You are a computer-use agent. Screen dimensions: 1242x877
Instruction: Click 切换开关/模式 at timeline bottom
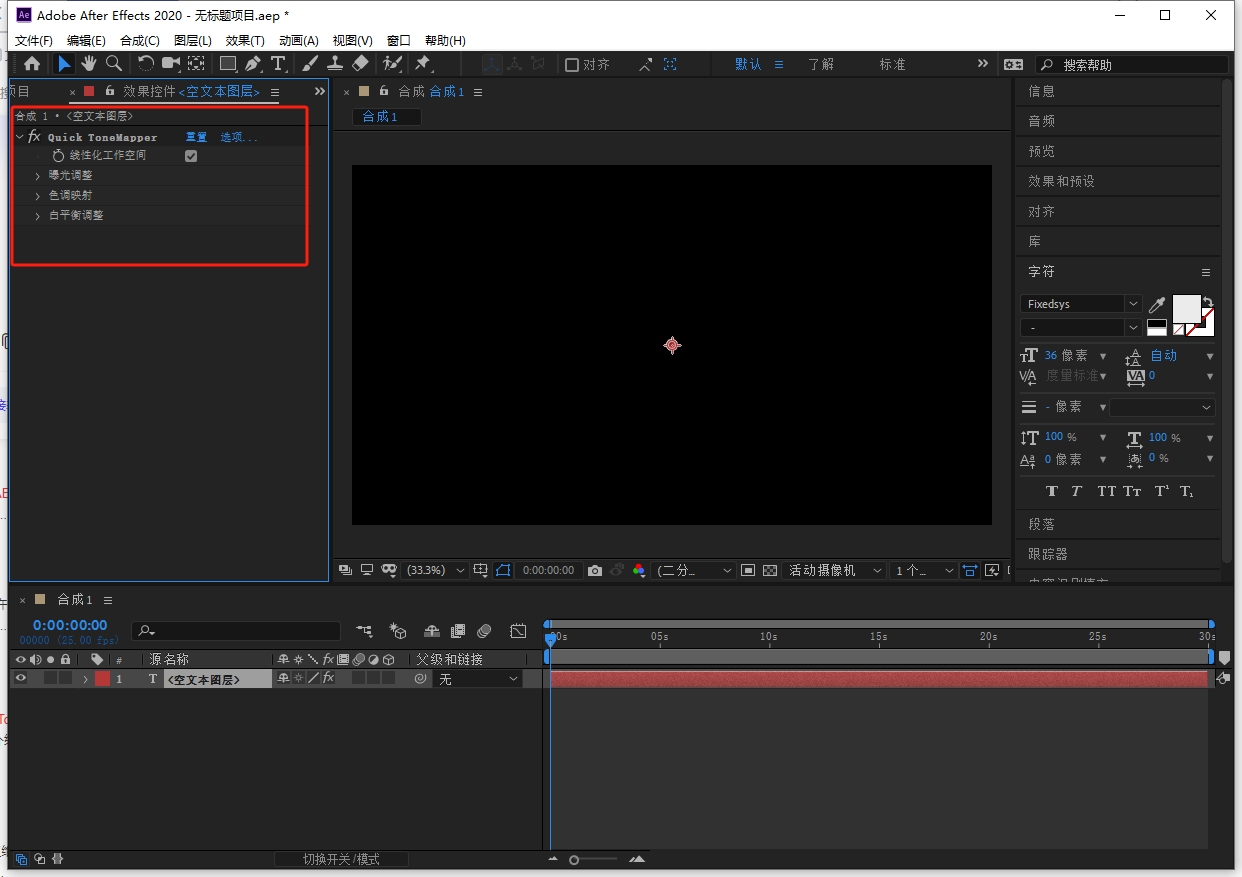tap(341, 859)
